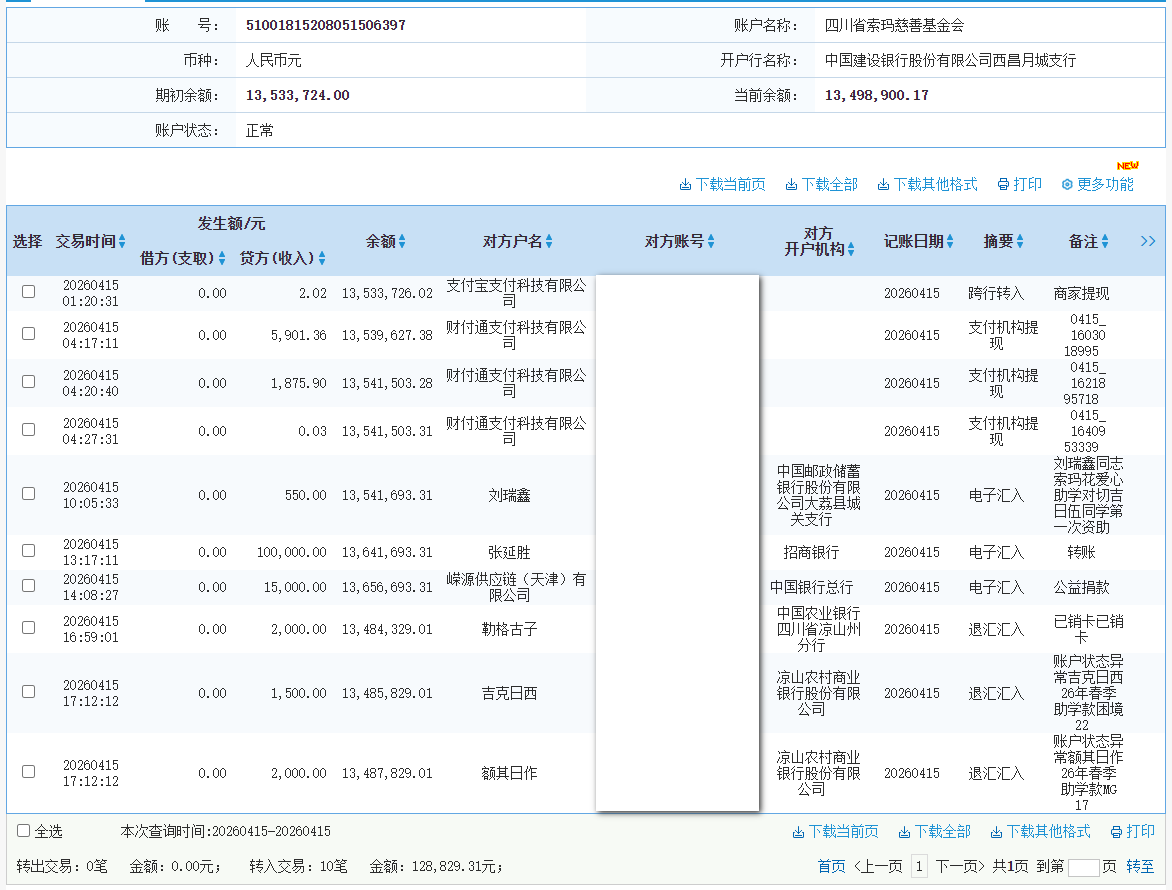This screenshot has height=890, width=1172.
Task: Click the 更多功能 NEW feature icon
Action: point(1066,184)
